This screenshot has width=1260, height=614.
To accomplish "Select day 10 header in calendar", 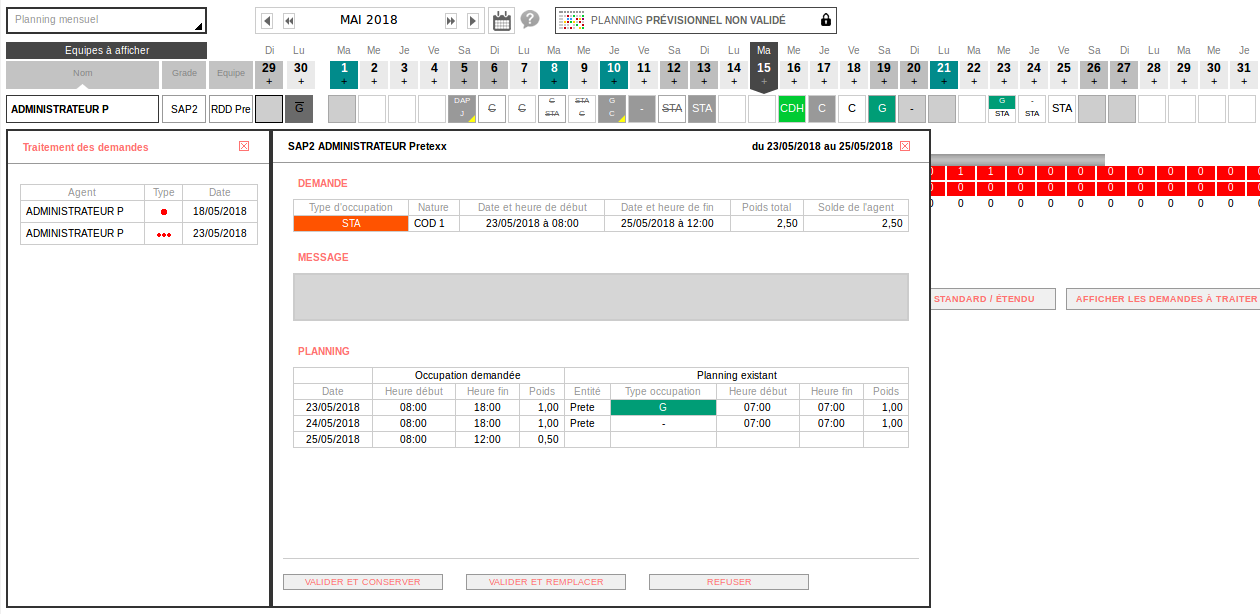I will click(613, 73).
